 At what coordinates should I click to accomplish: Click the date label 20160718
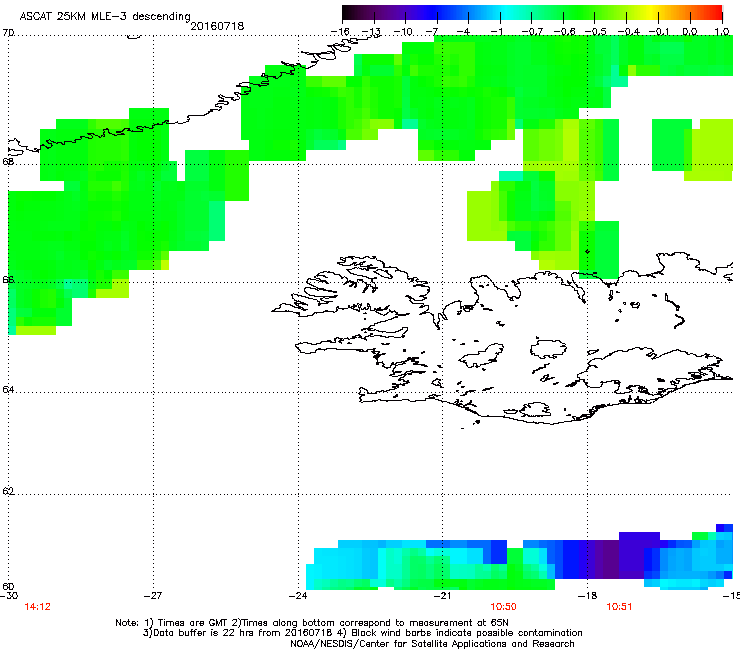tap(217, 26)
